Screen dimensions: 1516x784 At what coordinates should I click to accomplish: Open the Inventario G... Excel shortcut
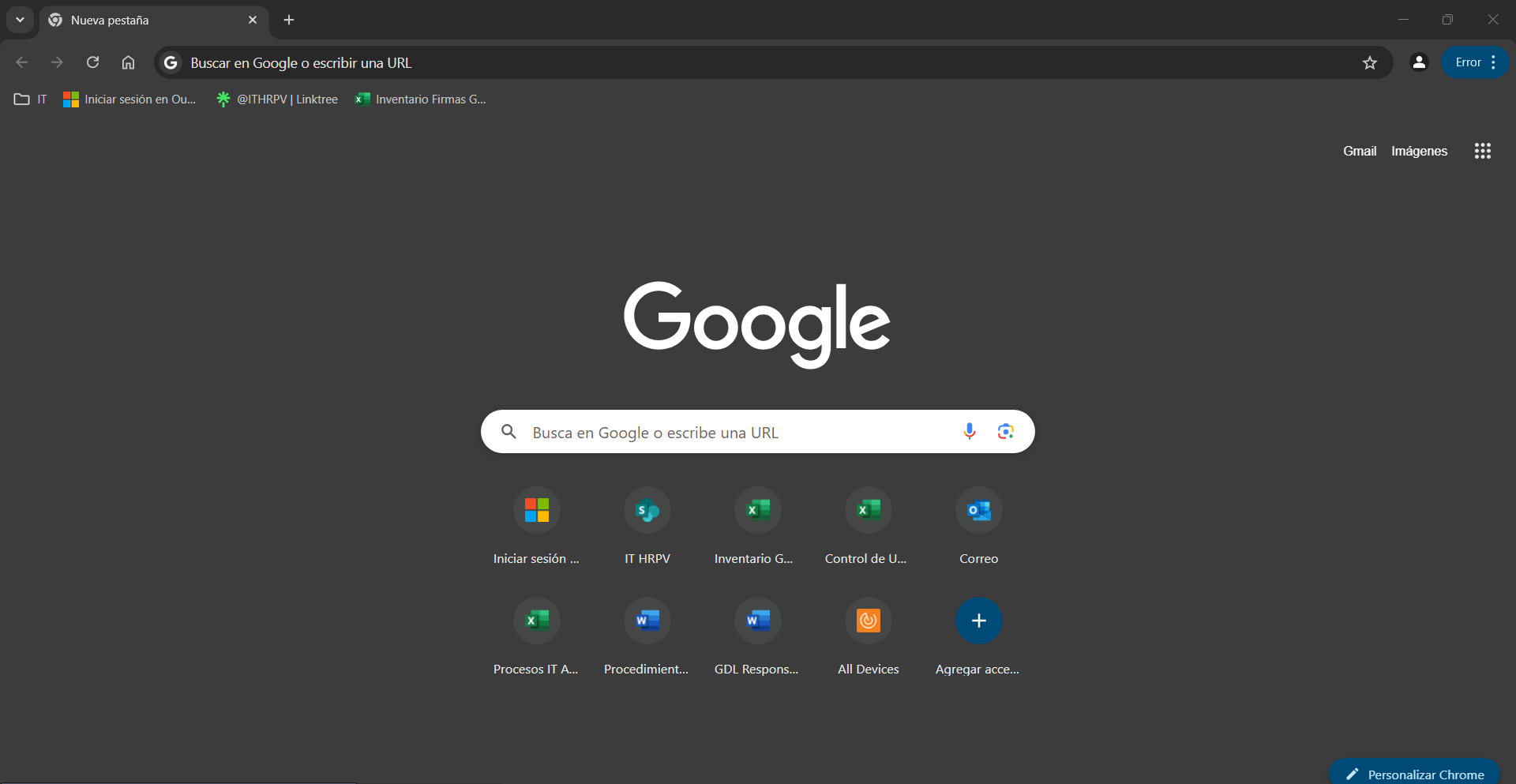758,527
